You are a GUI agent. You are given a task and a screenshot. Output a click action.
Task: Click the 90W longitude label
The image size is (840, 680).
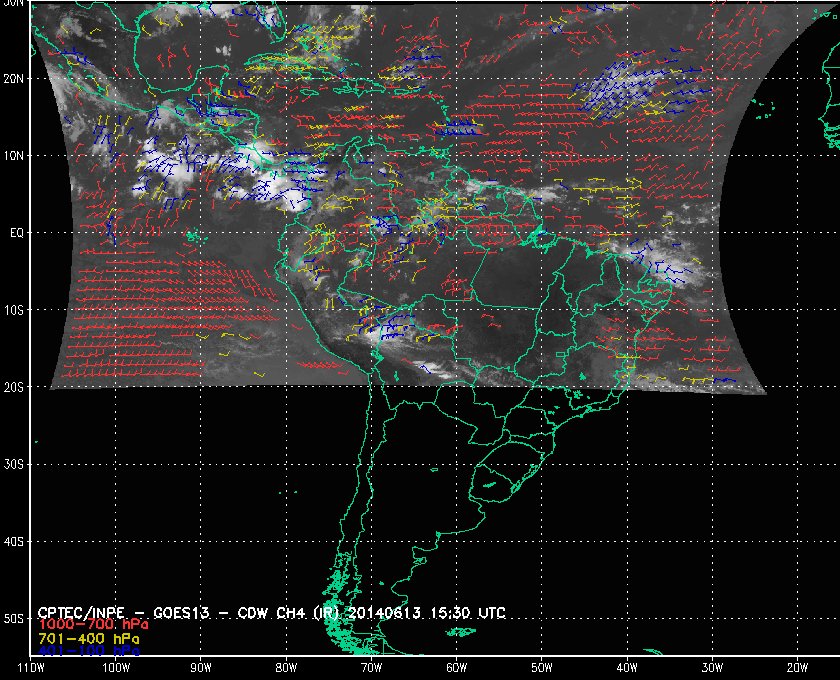(x=201, y=667)
